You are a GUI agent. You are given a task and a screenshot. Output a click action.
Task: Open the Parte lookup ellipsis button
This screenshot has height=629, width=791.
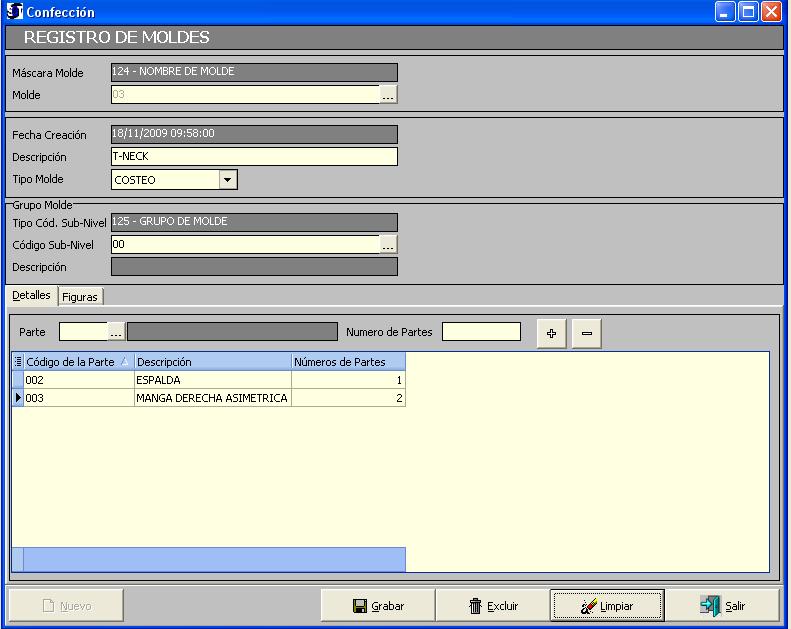point(116,332)
